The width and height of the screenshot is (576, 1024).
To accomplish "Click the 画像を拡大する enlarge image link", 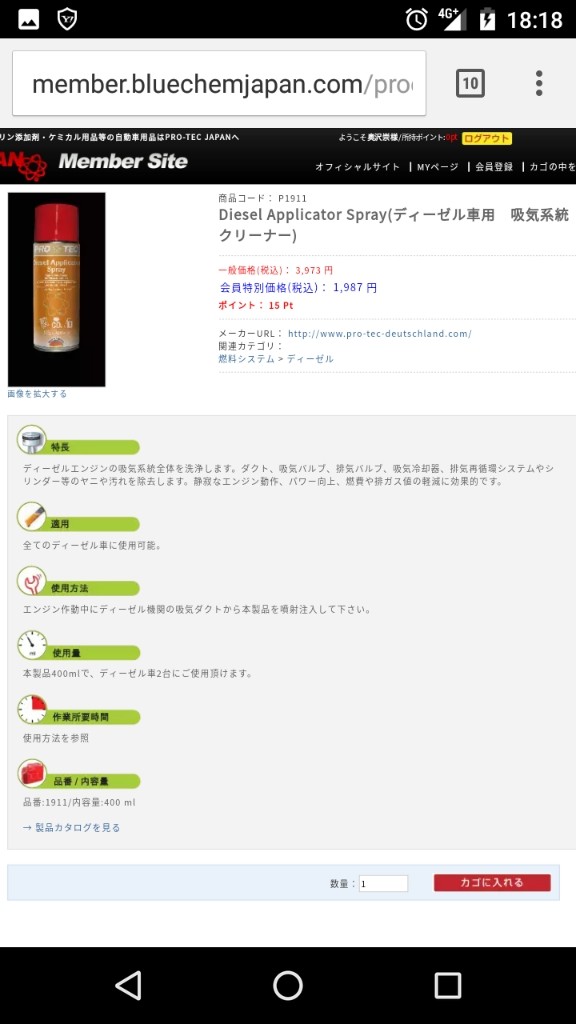I will coord(37,394).
